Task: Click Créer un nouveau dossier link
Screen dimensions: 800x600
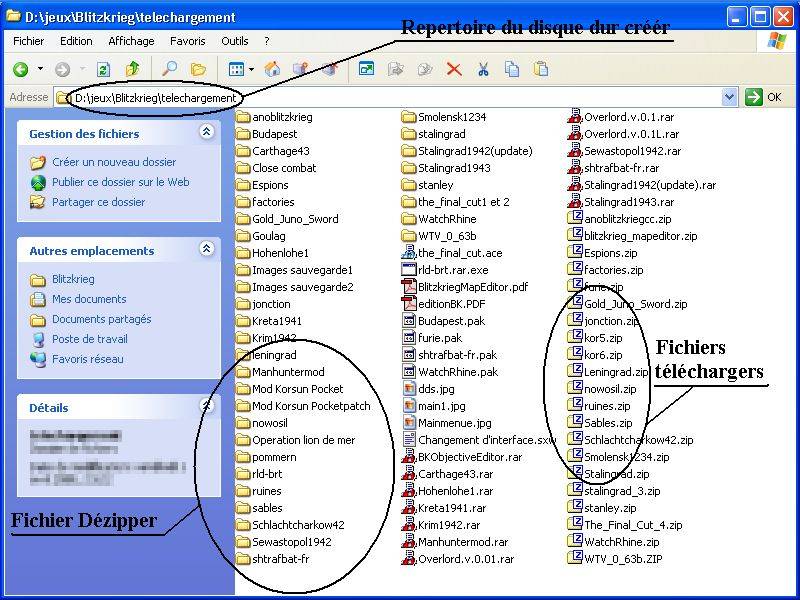Action: [x=114, y=162]
